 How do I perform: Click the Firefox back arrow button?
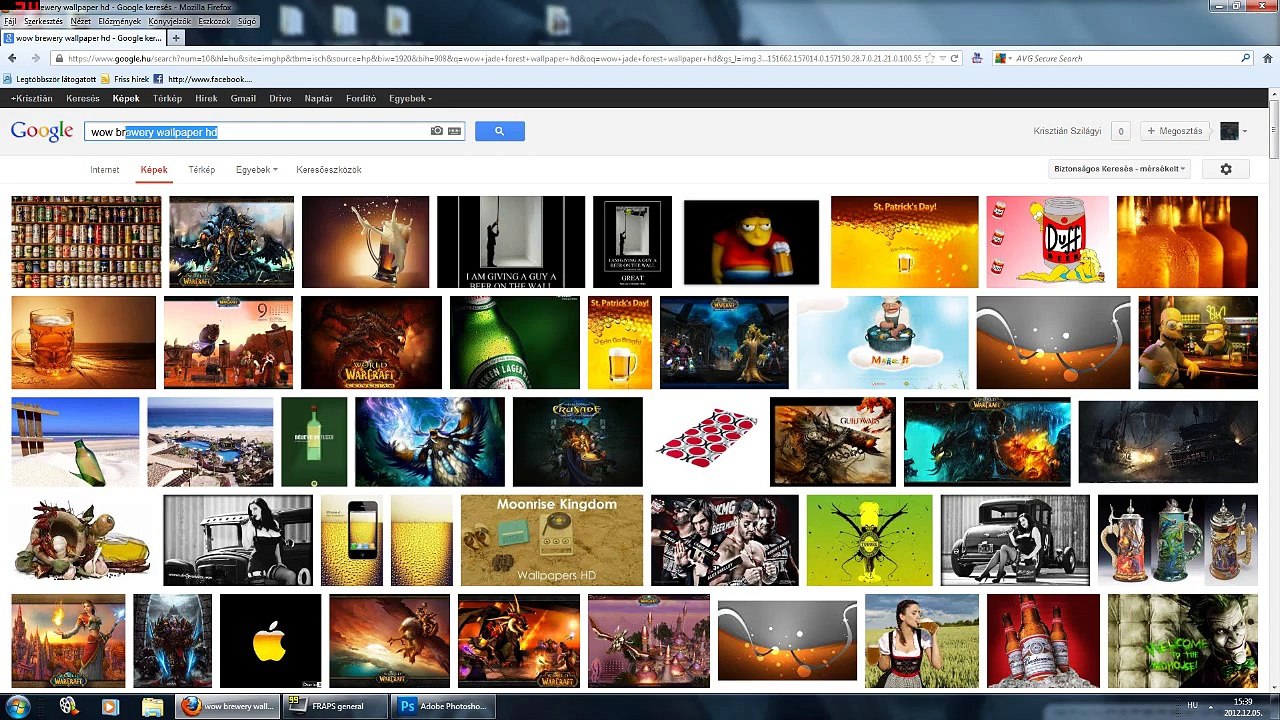pos(13,58)
